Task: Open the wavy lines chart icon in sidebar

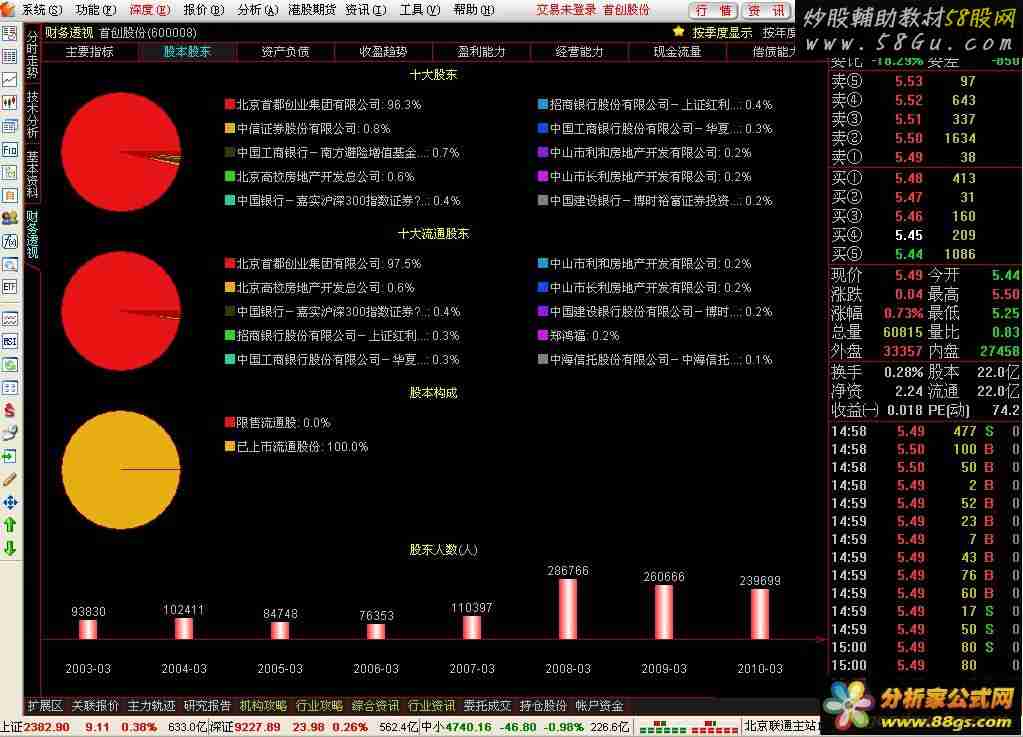Action: pos(10,319)
